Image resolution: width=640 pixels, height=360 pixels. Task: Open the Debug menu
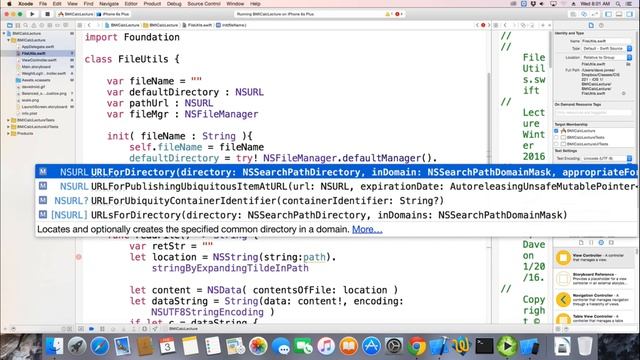[174, 4]
